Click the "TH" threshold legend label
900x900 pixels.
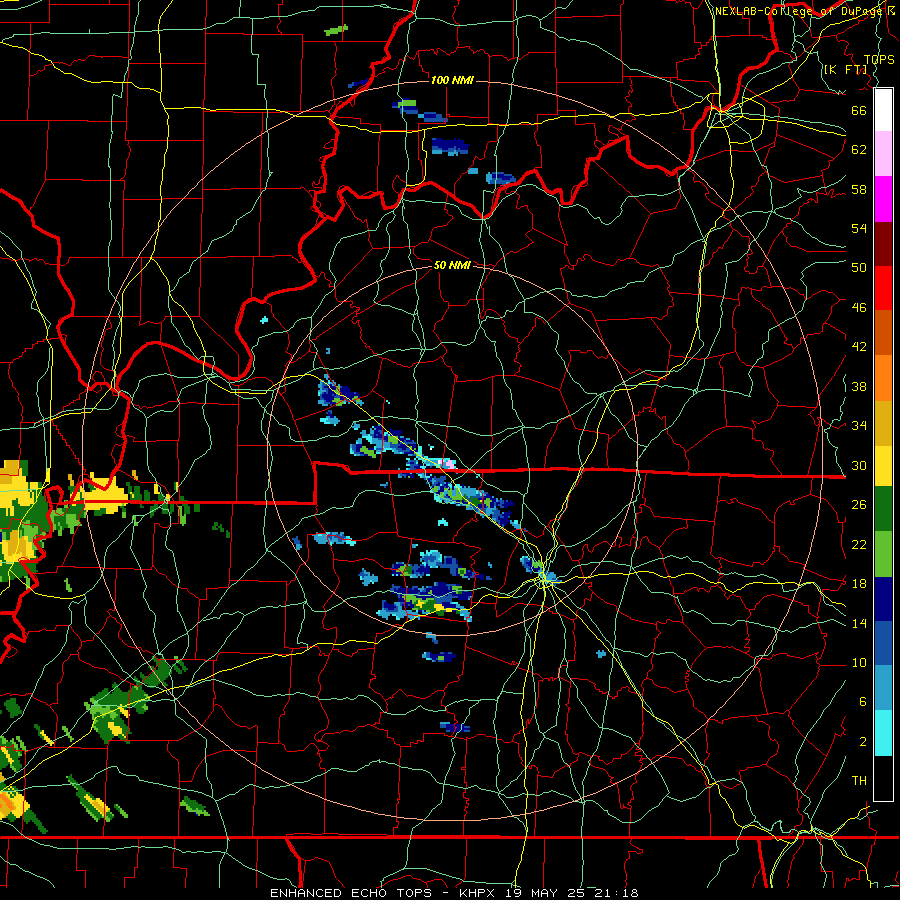[859, 781]
